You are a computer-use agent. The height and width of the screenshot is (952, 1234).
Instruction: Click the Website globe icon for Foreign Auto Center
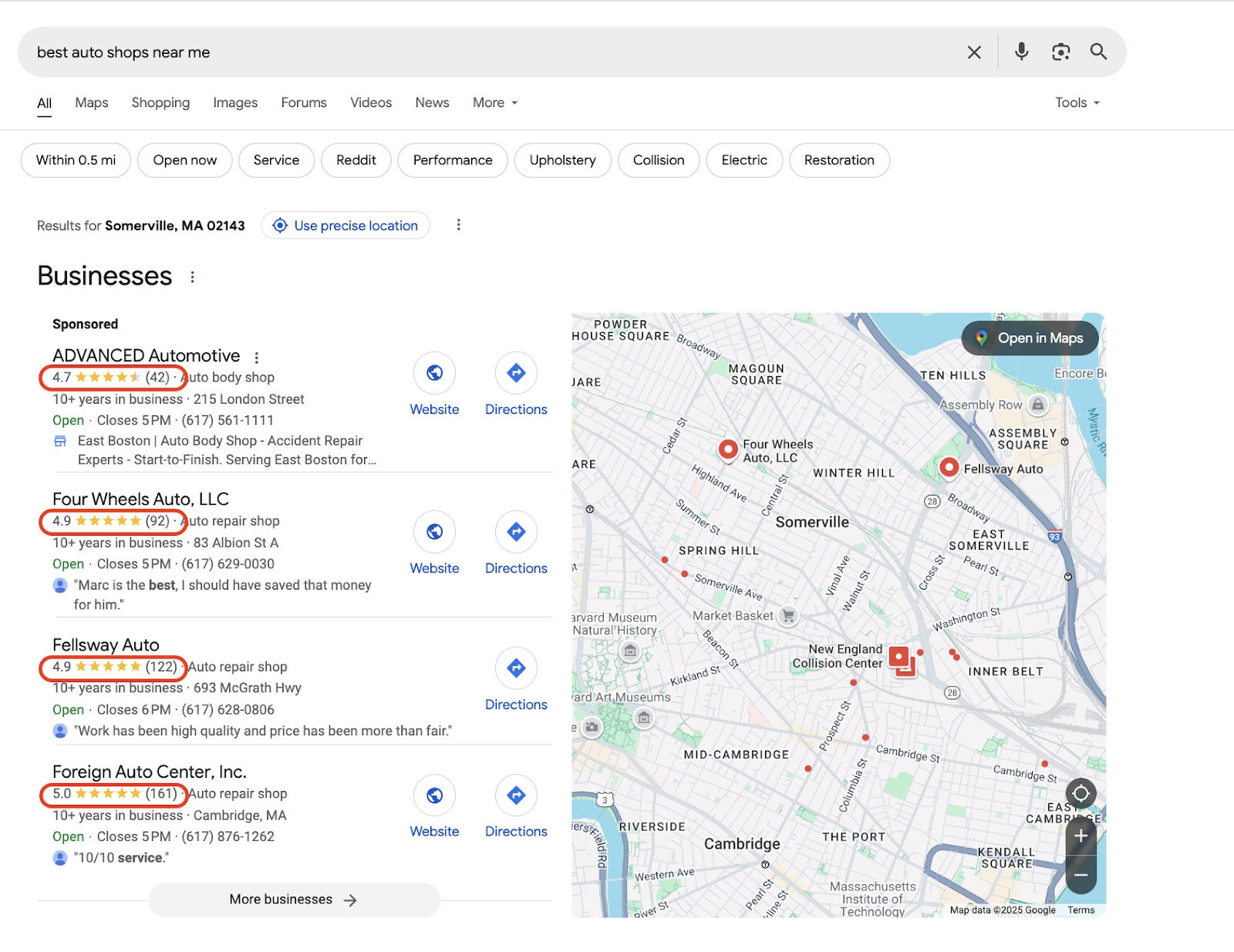click(434, 796)
